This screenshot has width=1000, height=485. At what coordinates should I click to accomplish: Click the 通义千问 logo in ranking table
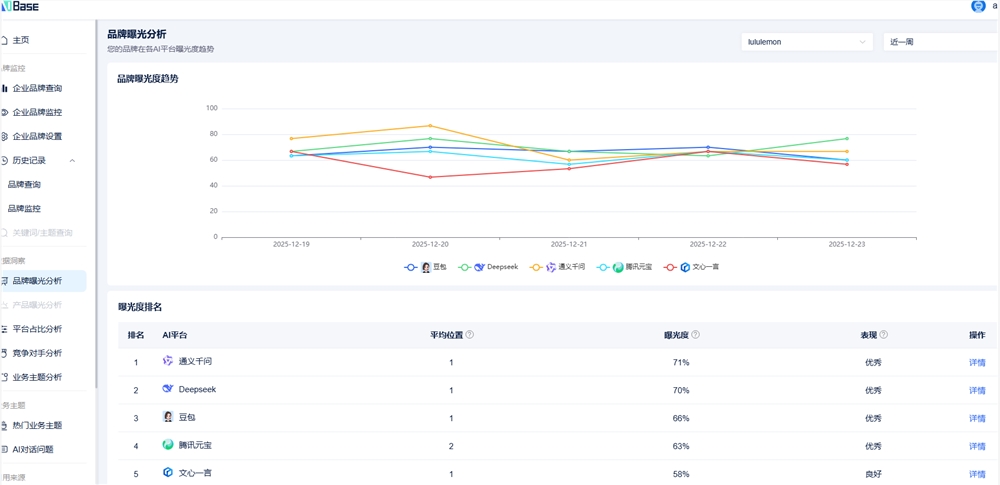tap(168, 361)
